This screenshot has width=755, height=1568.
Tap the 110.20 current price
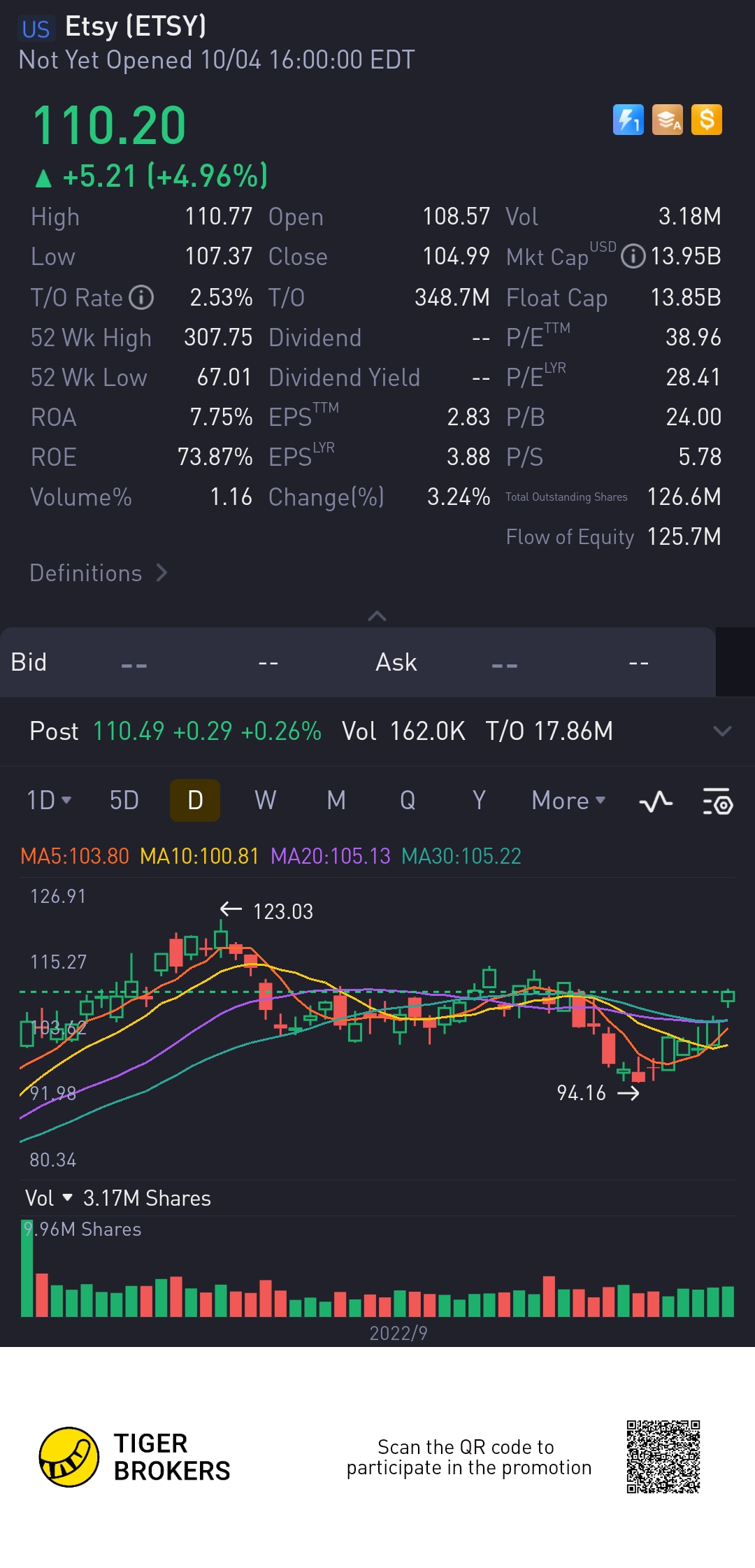tap(110, 126)
